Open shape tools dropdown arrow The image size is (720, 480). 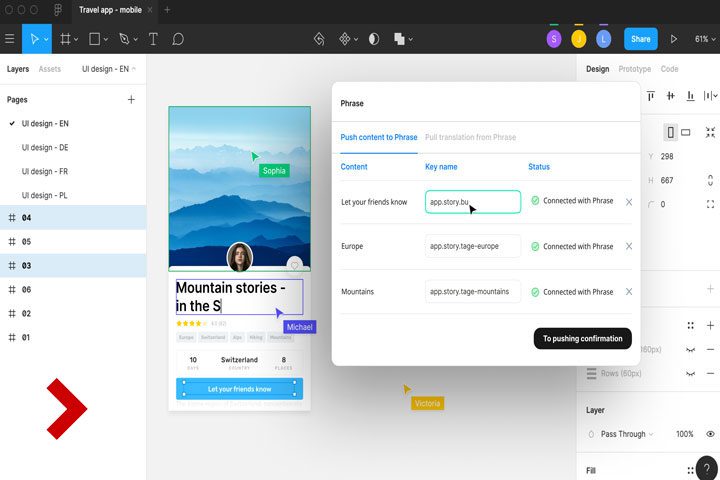coord(106,40)
